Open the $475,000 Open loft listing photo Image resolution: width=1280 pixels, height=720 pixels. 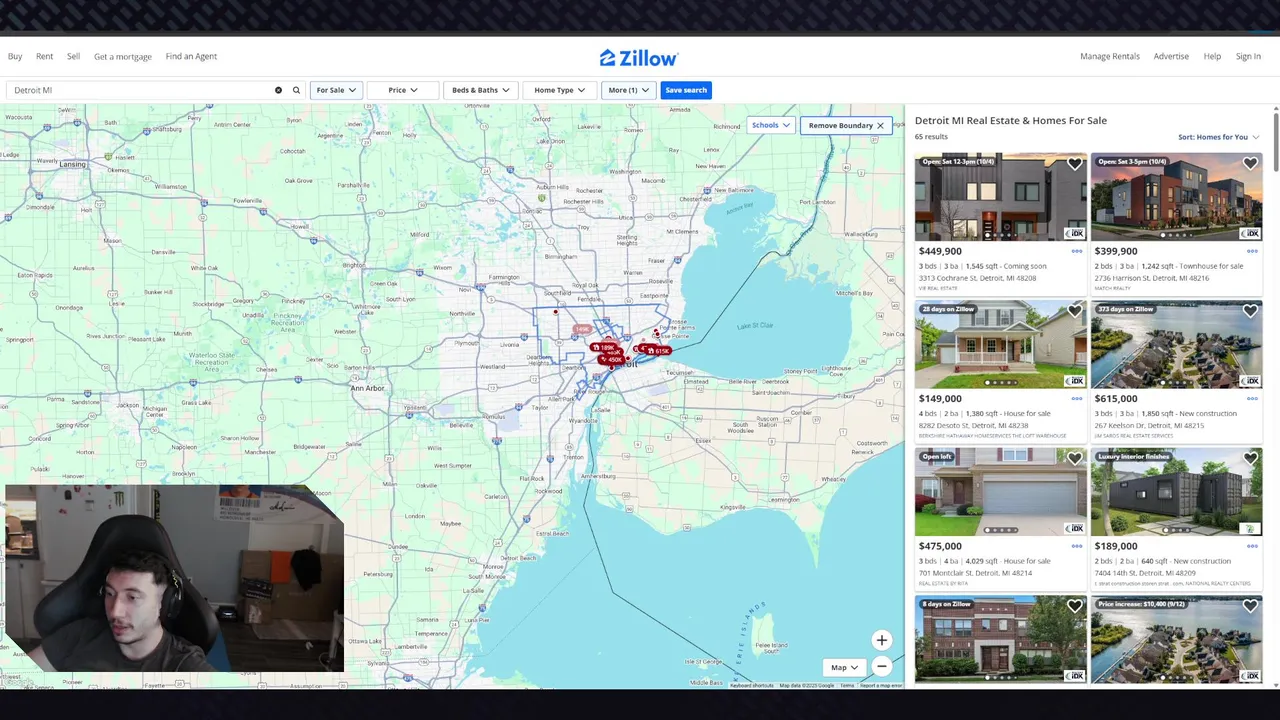[x=1000, y=492]
